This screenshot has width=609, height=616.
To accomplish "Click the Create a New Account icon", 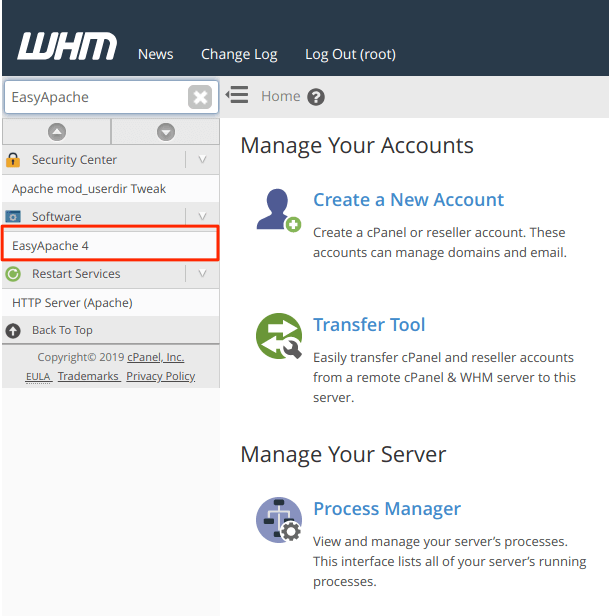I will [278, 210].
